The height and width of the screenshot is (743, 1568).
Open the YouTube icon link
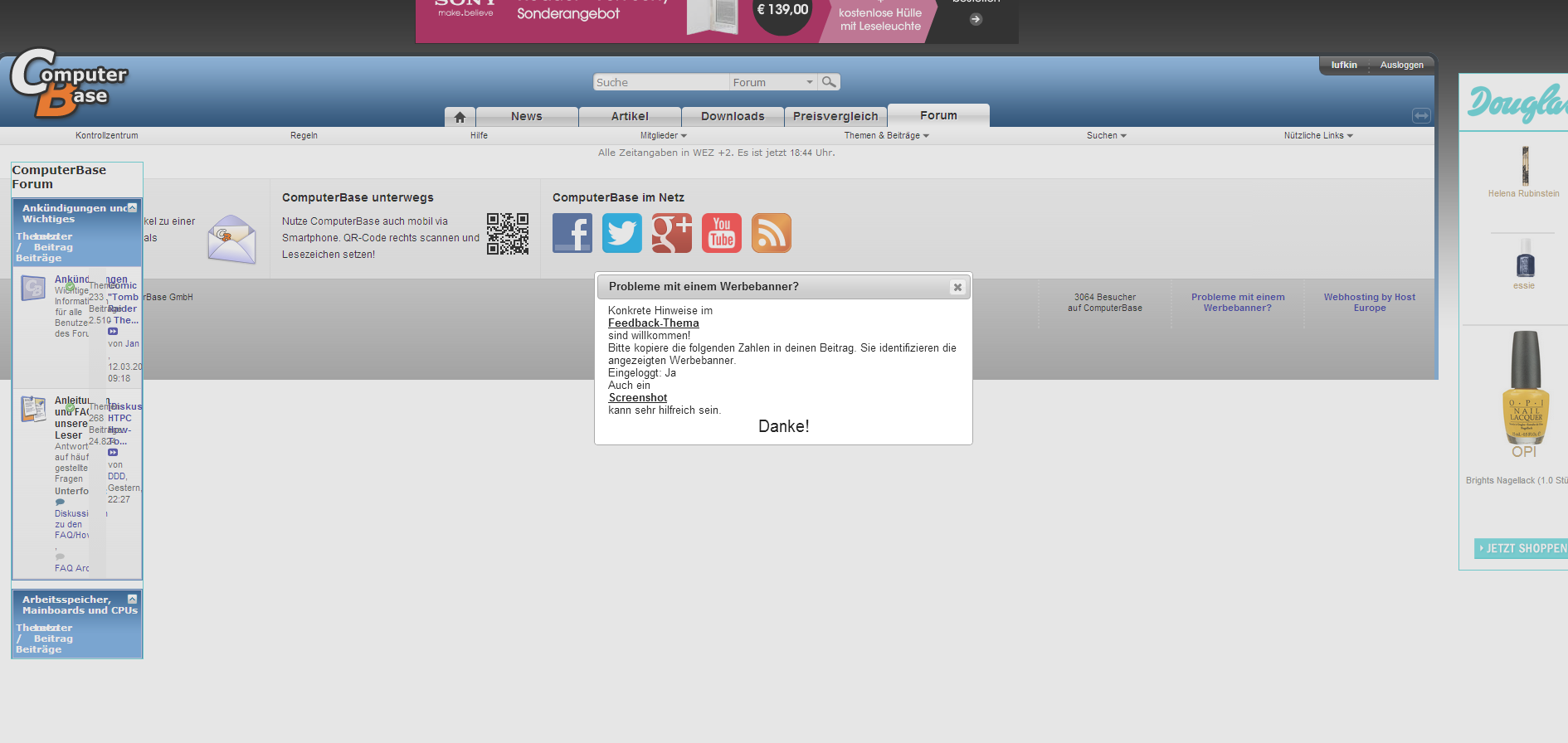(x=722, y=233)
